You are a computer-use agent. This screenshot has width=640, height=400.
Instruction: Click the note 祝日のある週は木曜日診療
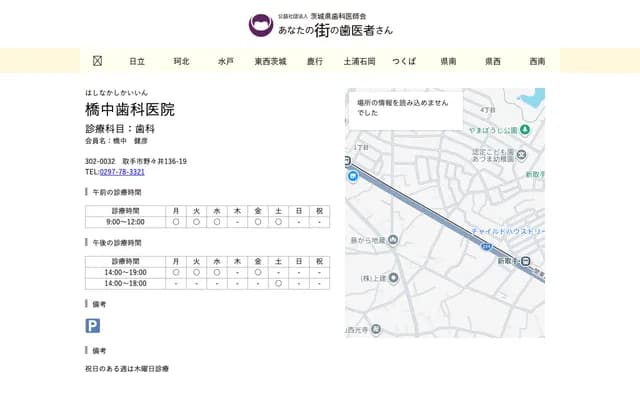click(x=127, y=369)
